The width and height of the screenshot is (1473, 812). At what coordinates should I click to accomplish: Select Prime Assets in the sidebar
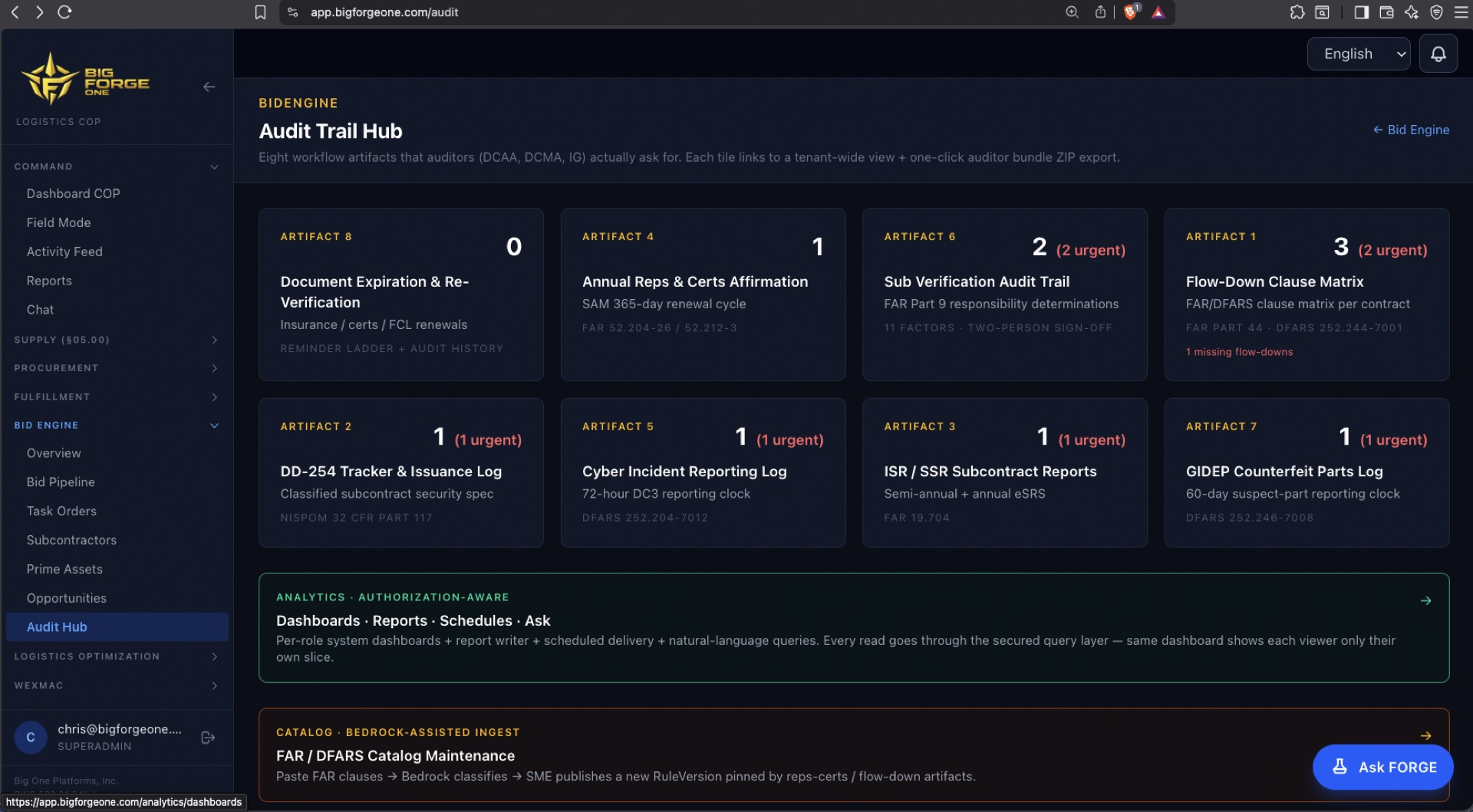[117, 570]
